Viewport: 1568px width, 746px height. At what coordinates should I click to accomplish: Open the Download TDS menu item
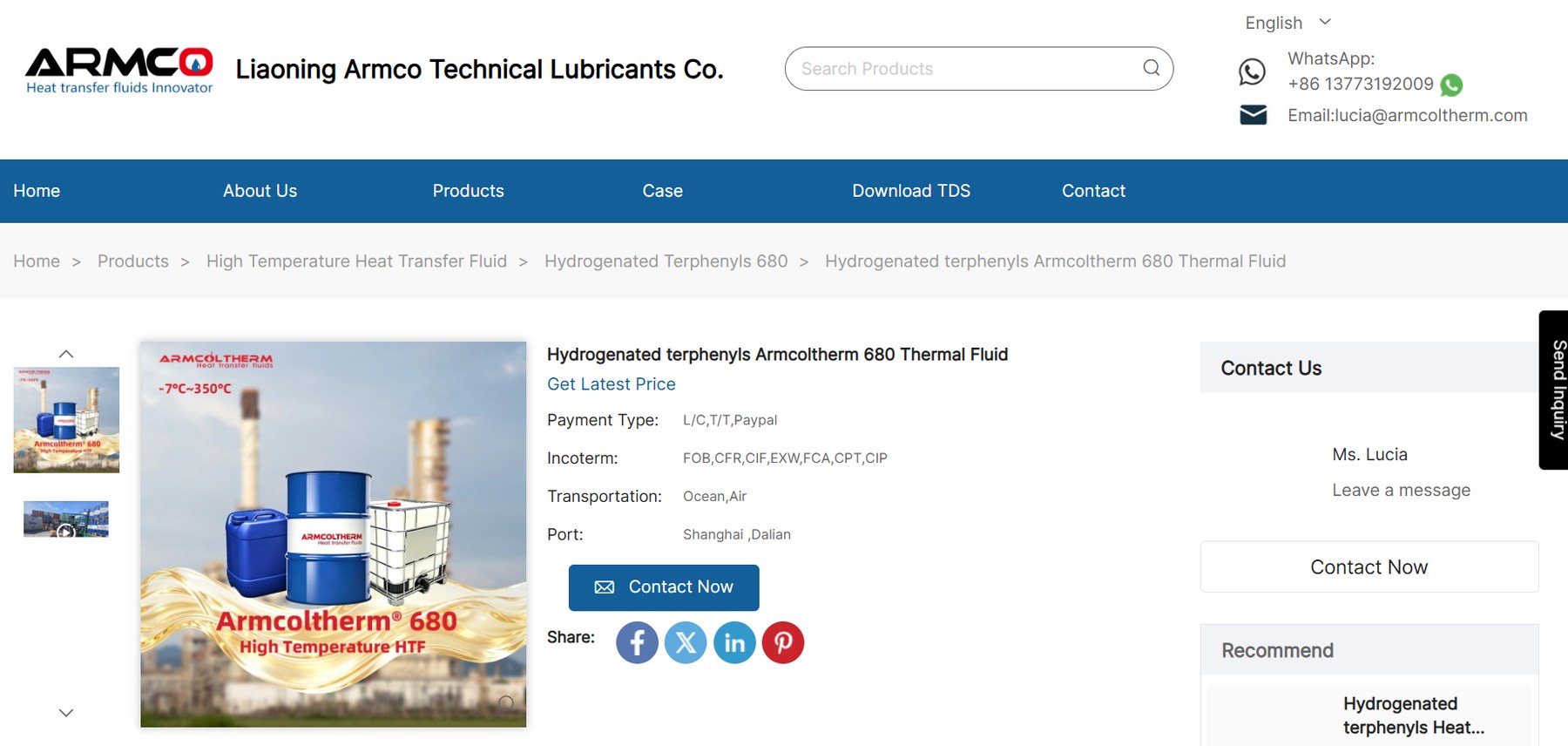tap(911, 191)
